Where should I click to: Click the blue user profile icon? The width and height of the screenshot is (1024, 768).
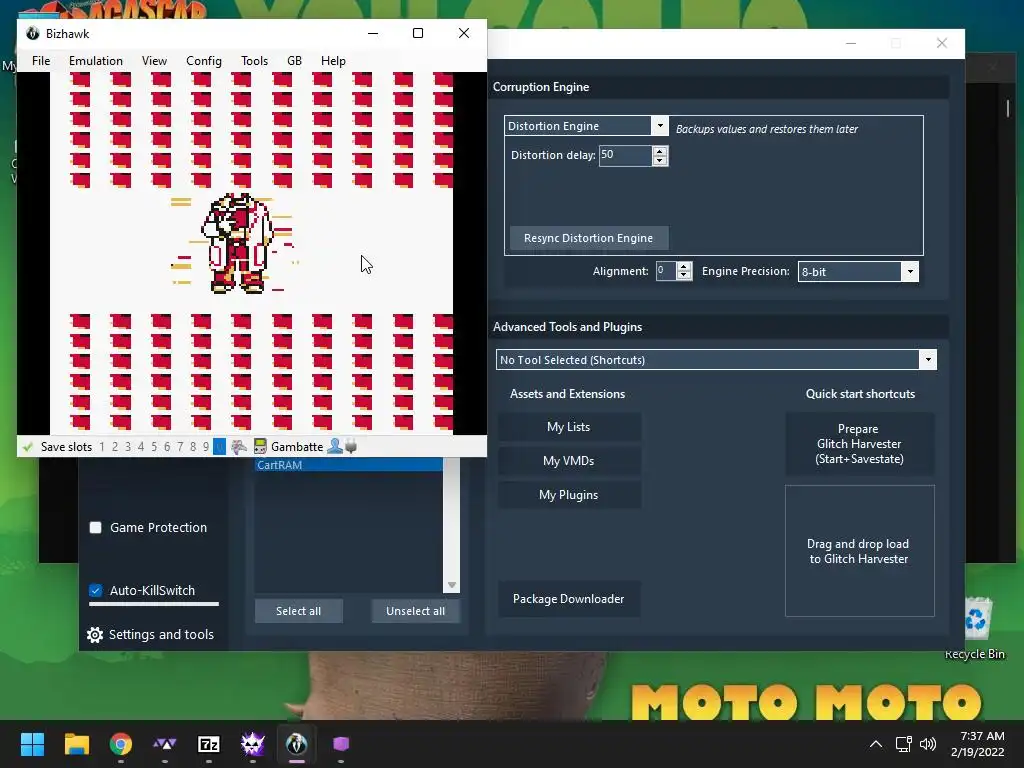tap(335, 446)
